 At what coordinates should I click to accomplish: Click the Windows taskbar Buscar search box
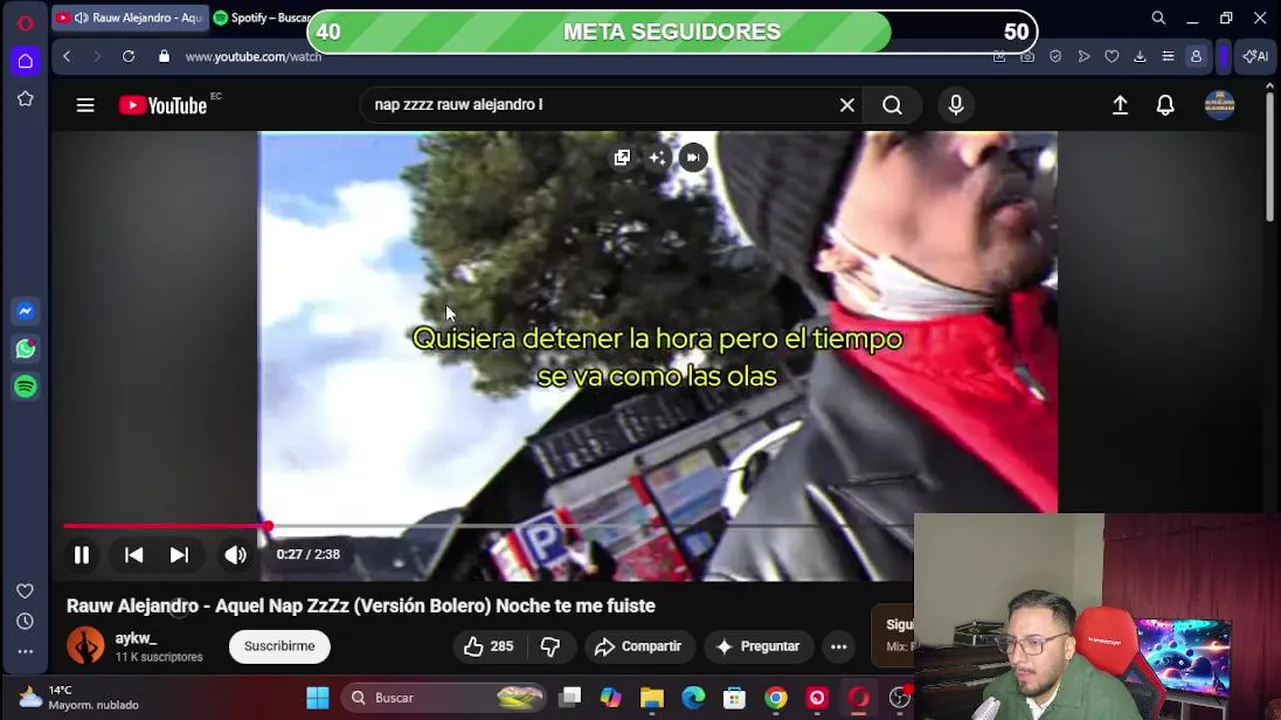pos(444,697)
